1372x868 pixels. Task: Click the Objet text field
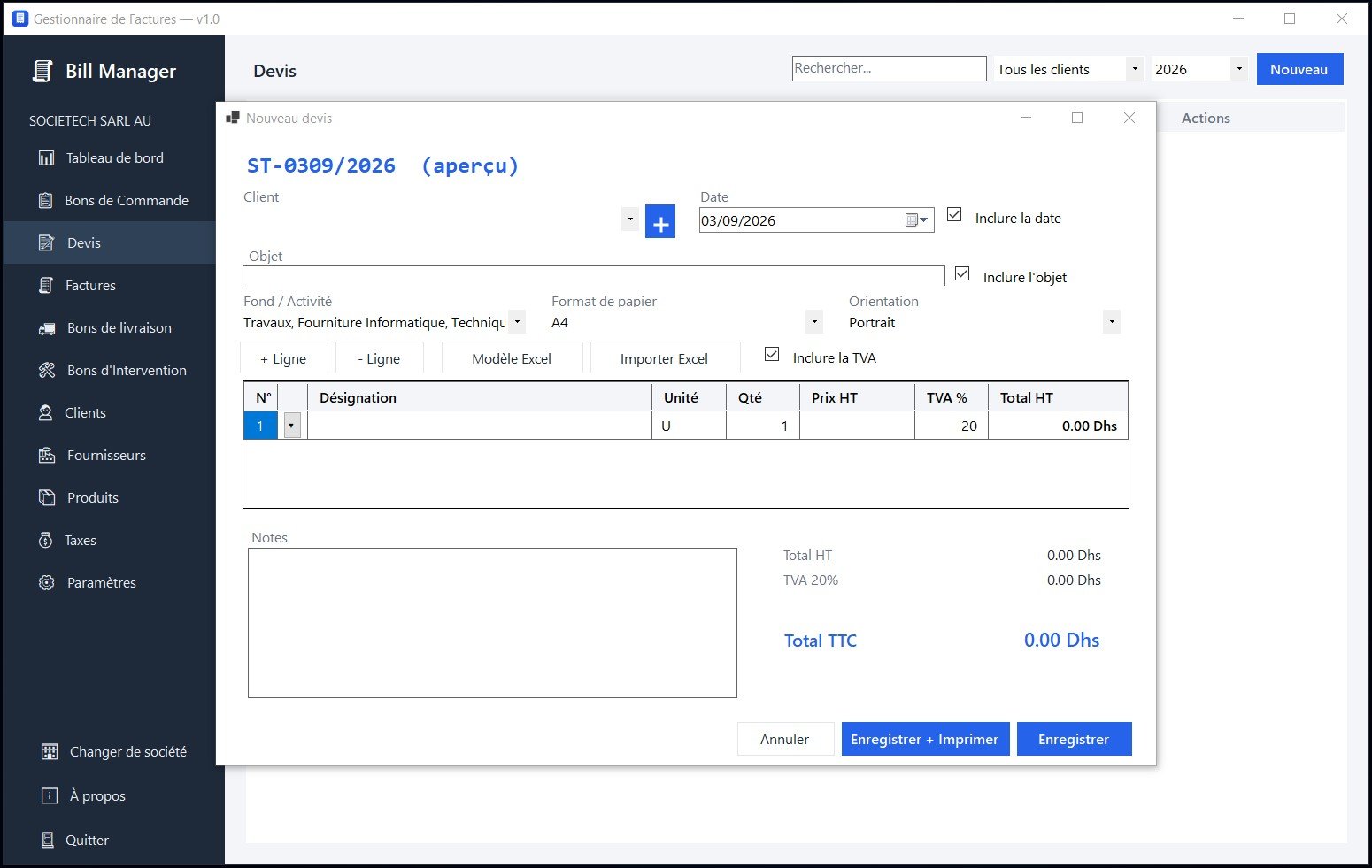click(x=594, y=275)
